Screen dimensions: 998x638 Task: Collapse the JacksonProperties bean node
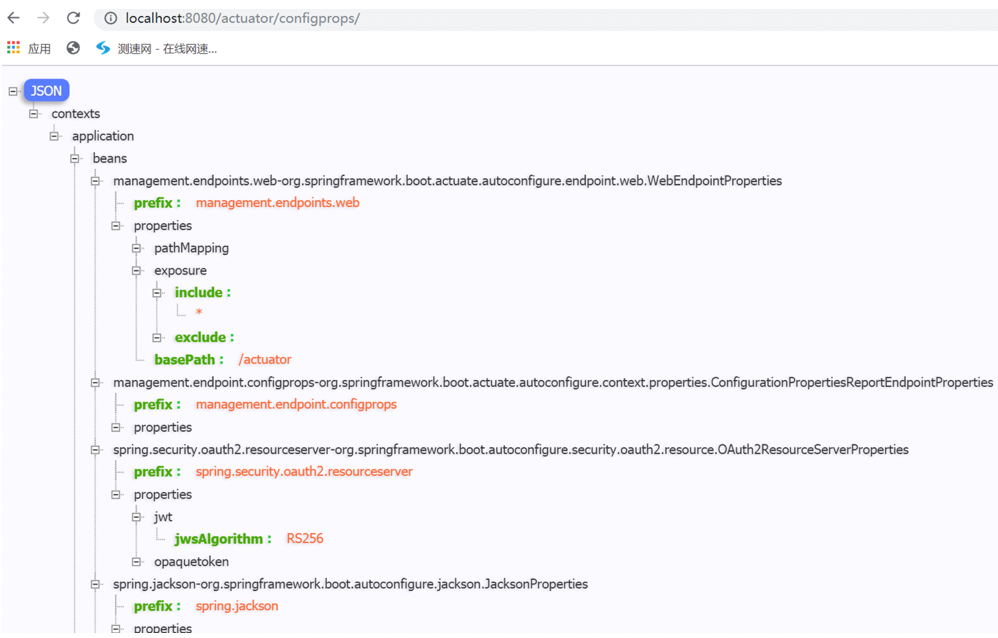(95, 584)
